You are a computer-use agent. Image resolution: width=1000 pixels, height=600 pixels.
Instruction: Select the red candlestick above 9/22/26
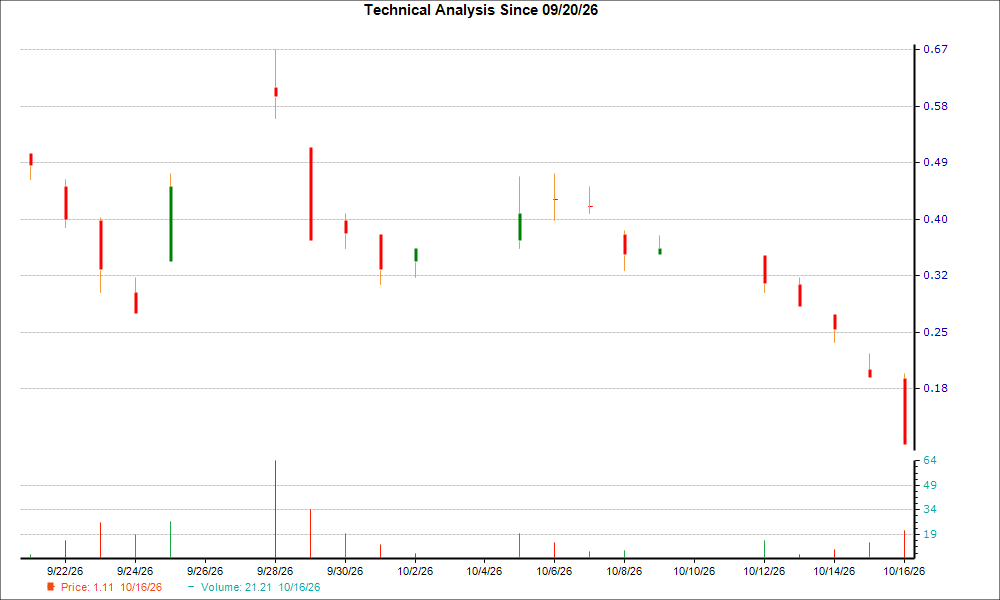click(x=66, y=203)
